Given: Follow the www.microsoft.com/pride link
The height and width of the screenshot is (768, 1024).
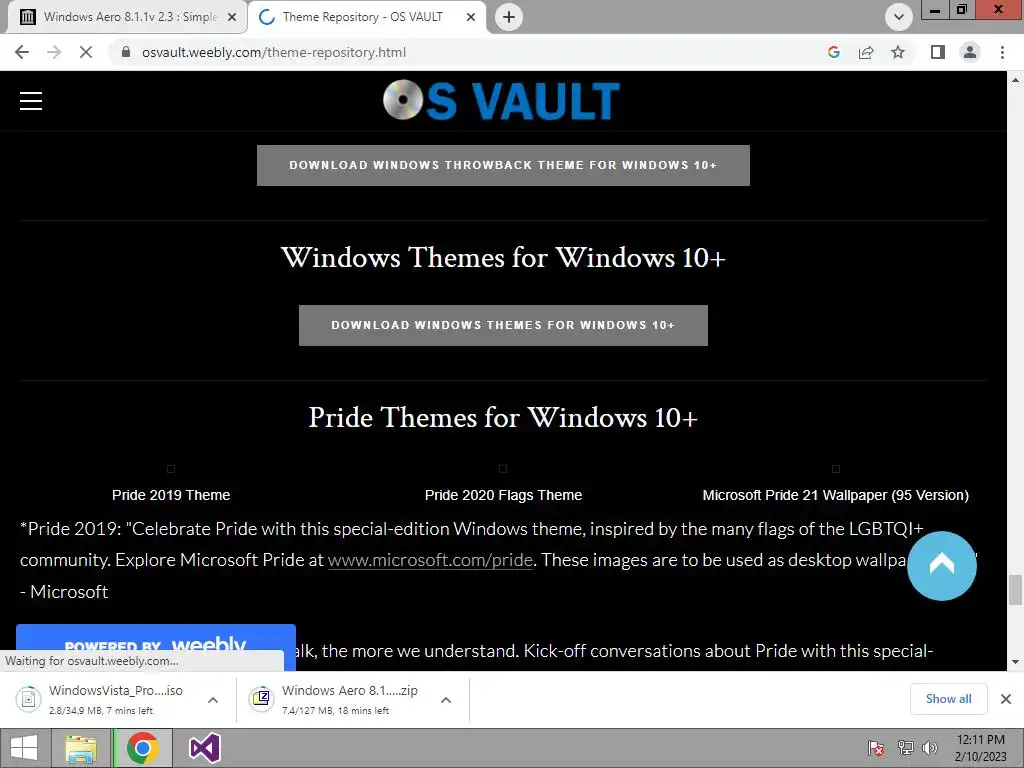Looking at the screenshot, I should click(x=430, y=560).
